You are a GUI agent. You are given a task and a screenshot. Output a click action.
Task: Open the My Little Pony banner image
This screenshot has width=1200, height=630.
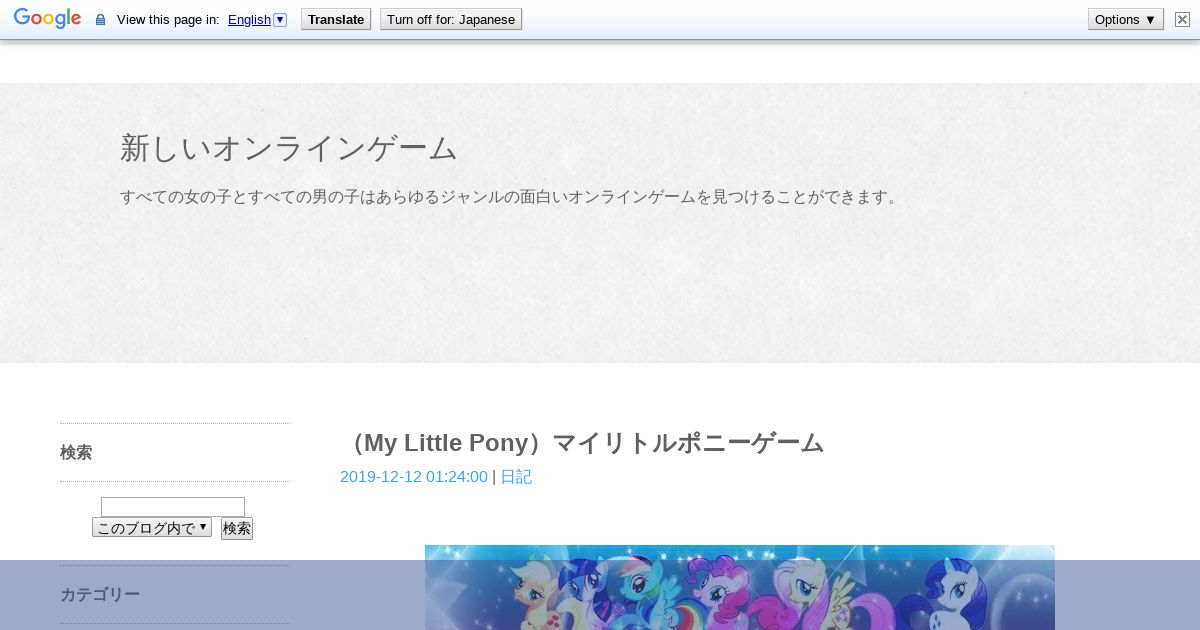pyautogui.click(x=740, y=587)
